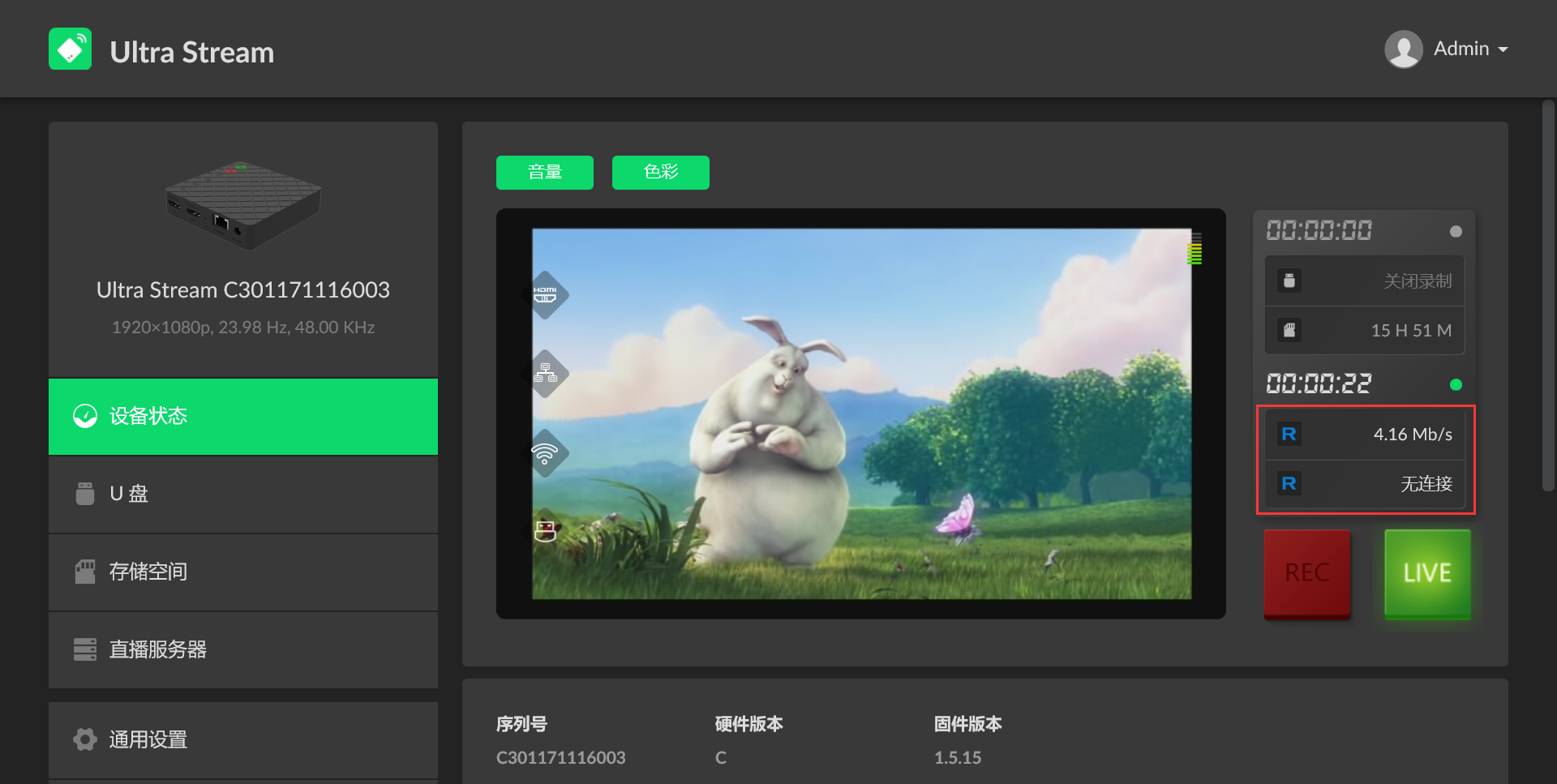
Task: Open the 通用设置 menu item
Action: click(243, 740)
